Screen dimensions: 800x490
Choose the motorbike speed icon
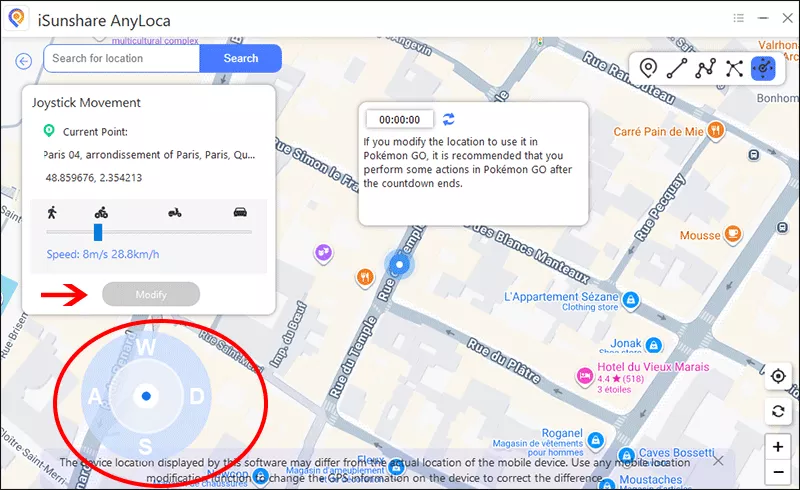(175, 212)
